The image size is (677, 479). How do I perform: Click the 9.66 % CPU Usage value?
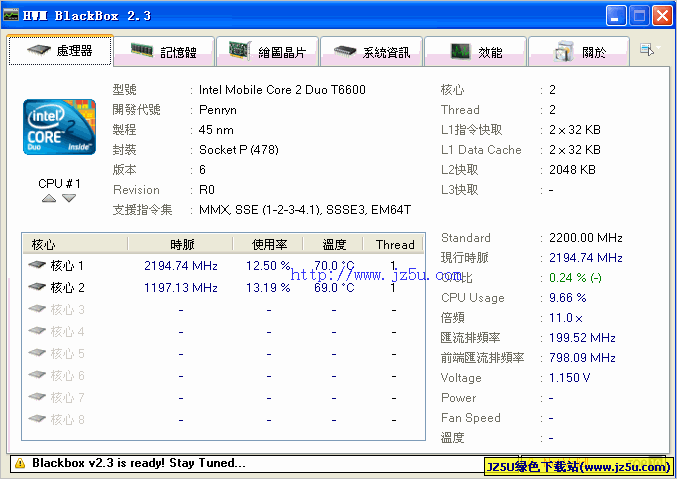tap(567, 298)
